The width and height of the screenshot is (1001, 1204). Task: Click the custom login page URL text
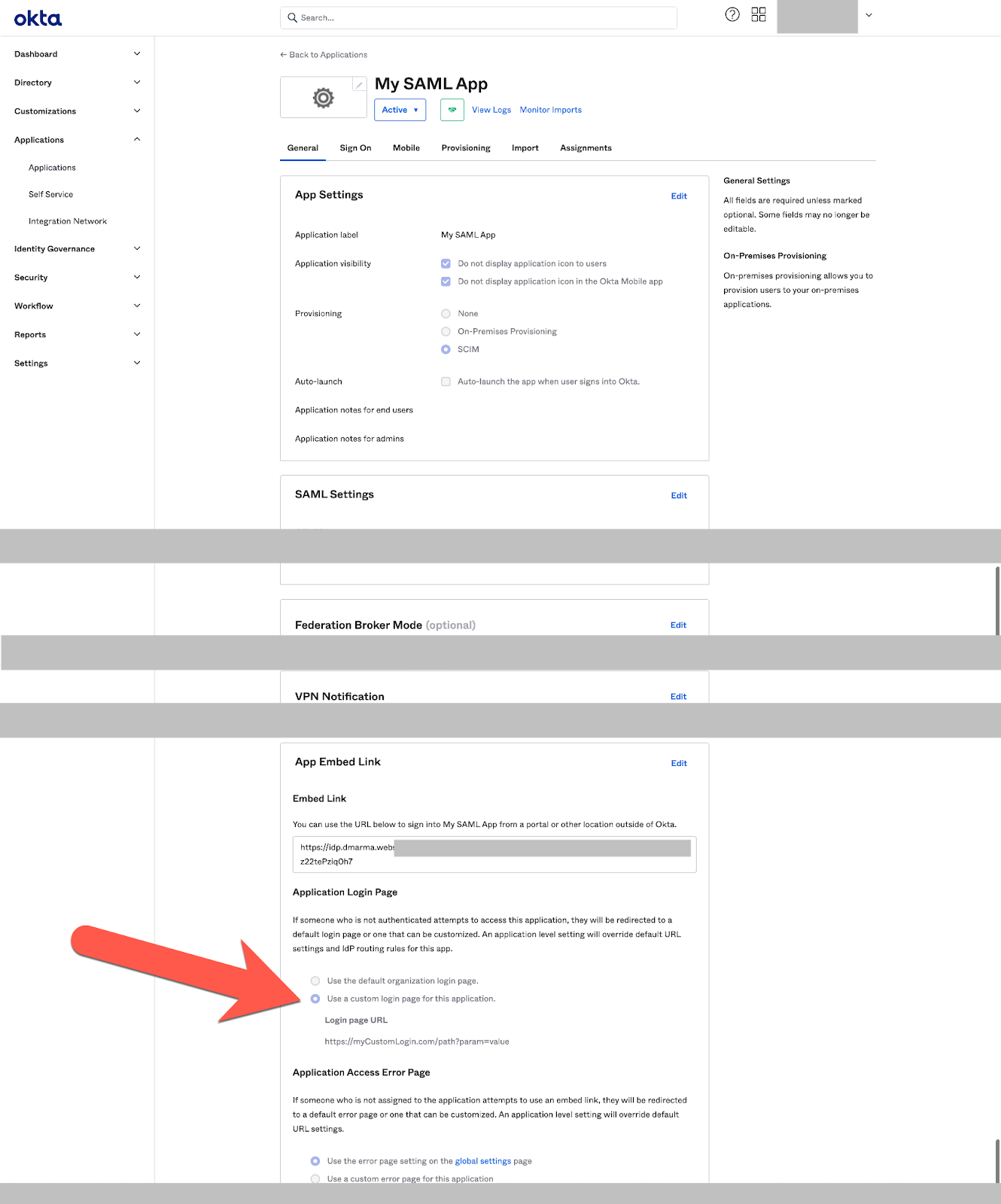[x=417, y=1041]
